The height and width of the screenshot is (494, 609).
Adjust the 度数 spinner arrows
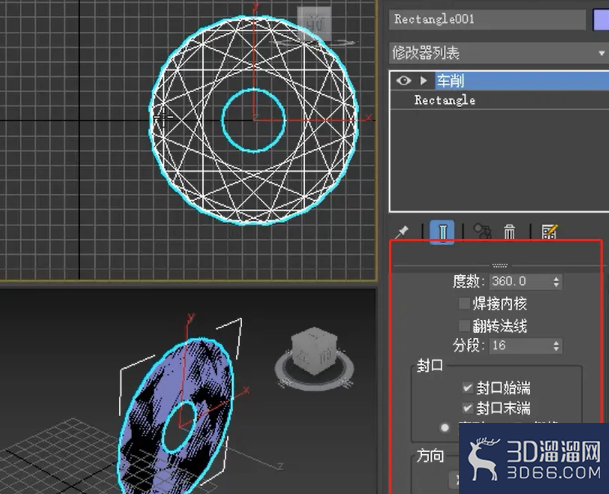(556, 282)
